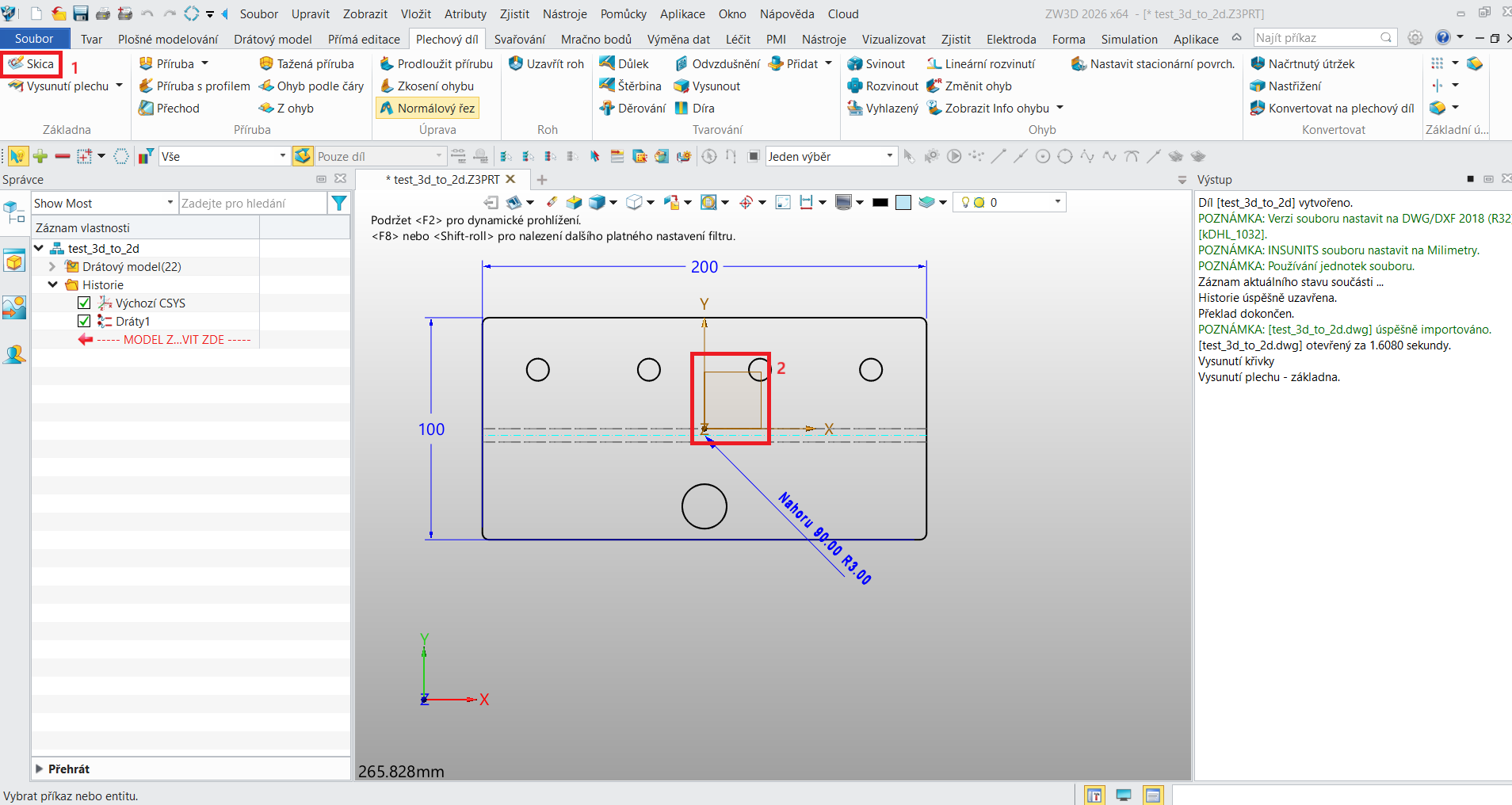
Task: Open the Atributy menu
Action: [x=465, y=13]
